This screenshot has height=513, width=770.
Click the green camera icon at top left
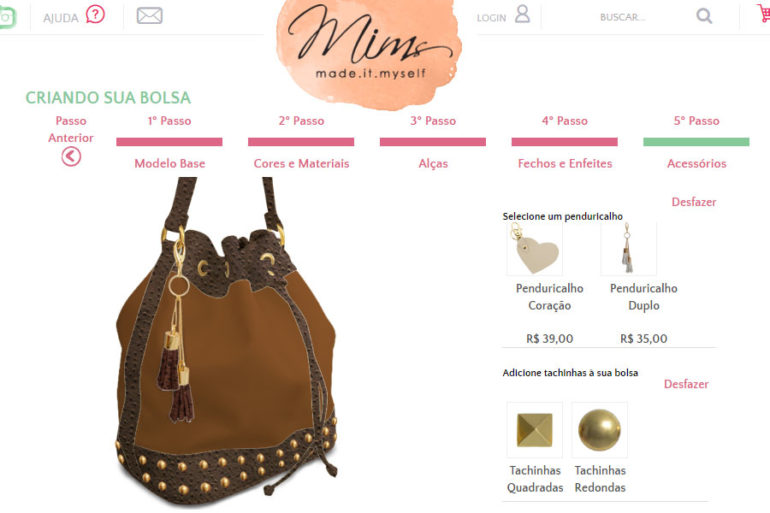tap(7, 17)
